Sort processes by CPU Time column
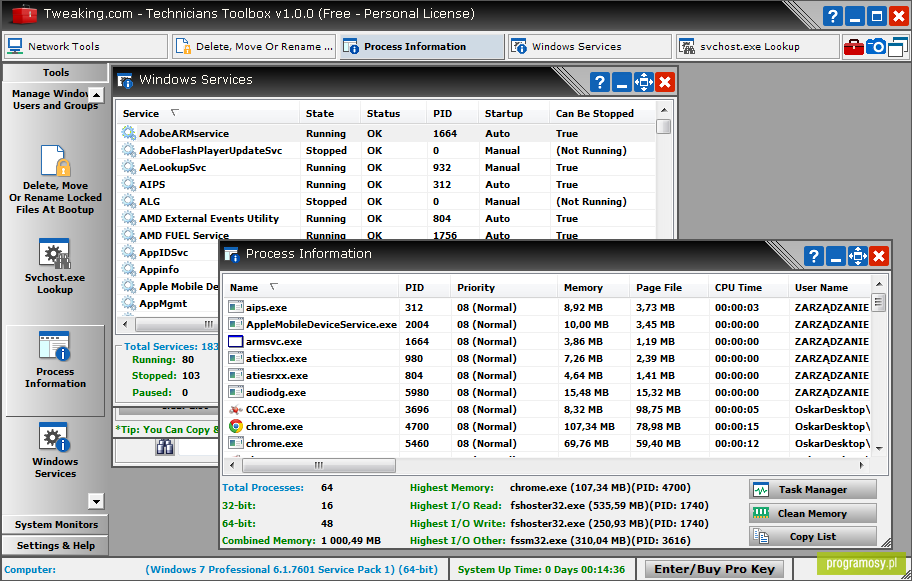The height and width of the screenshot is (581, 912). click(749, 287)
